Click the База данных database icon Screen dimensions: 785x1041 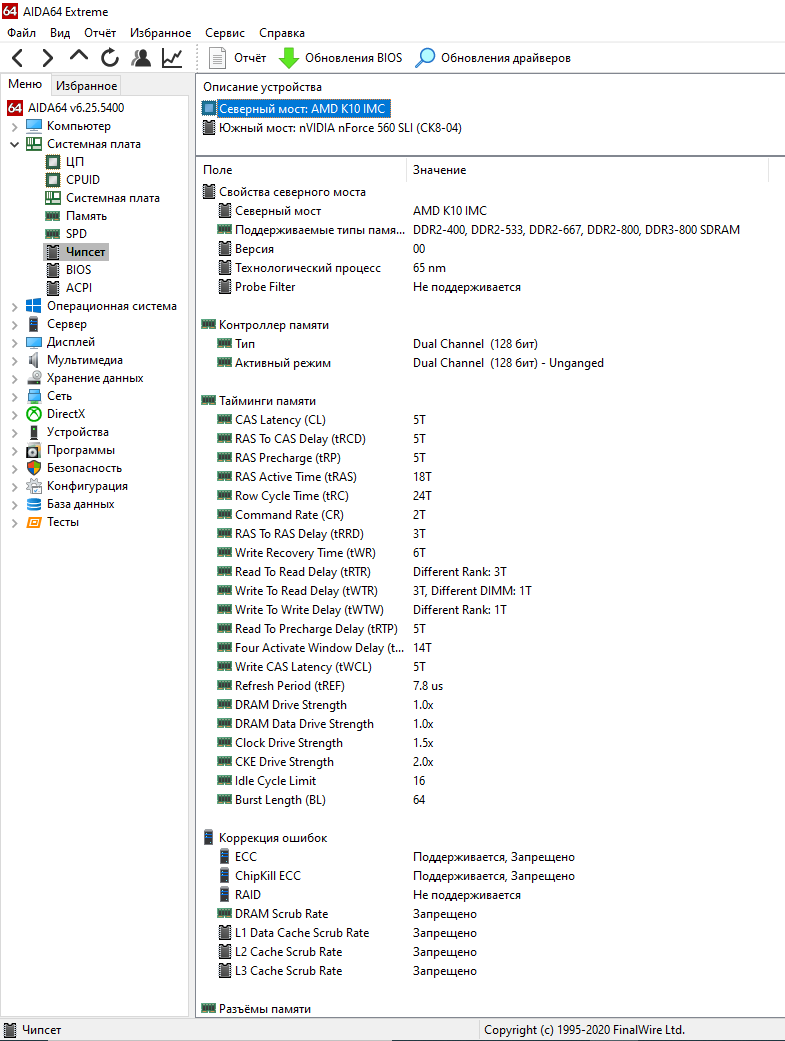coord(34,504)
